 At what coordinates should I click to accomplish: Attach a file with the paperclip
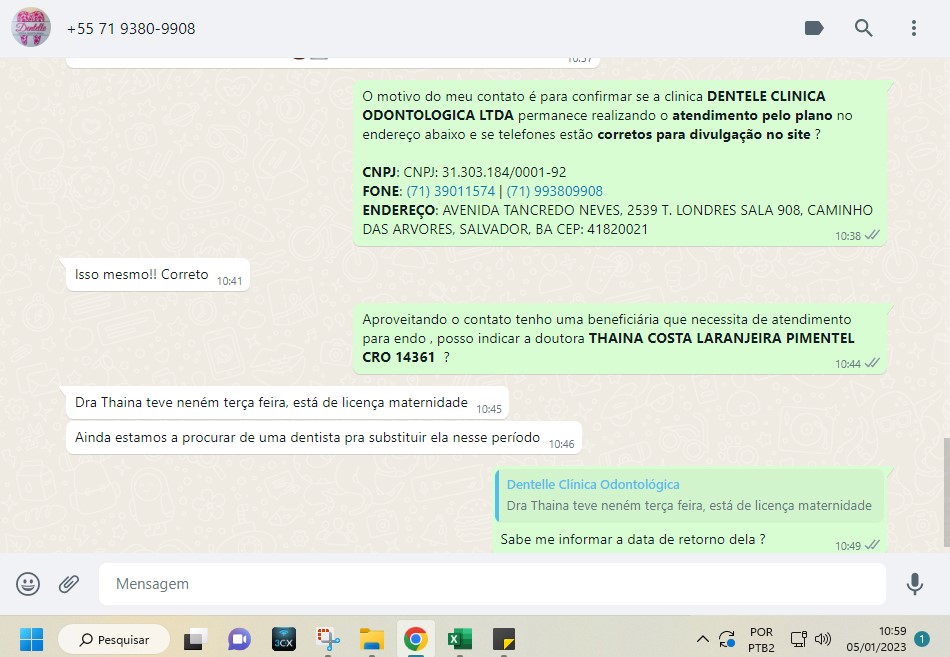(69, 584)
